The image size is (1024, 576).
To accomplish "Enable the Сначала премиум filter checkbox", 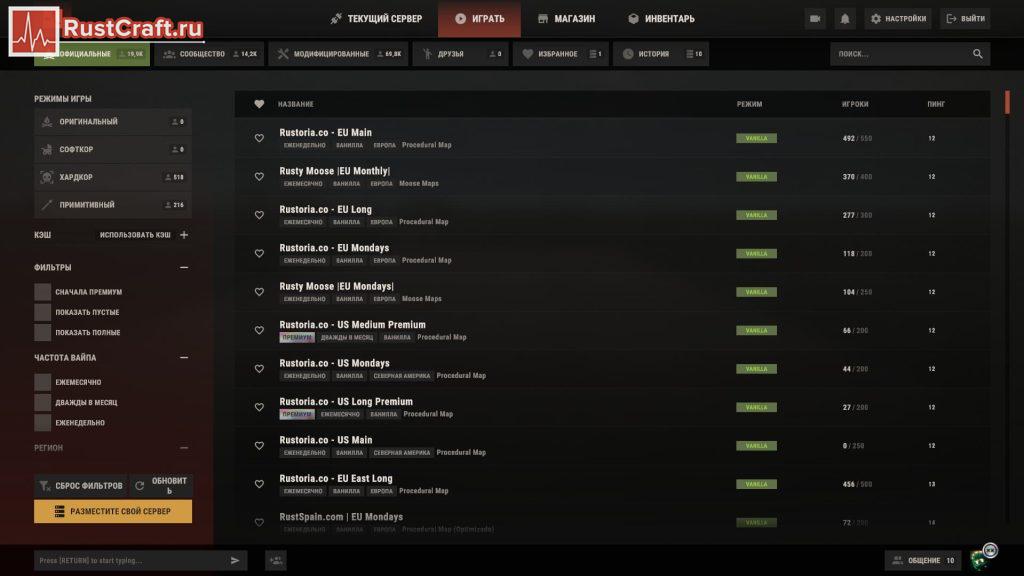I will coord(42,292).
